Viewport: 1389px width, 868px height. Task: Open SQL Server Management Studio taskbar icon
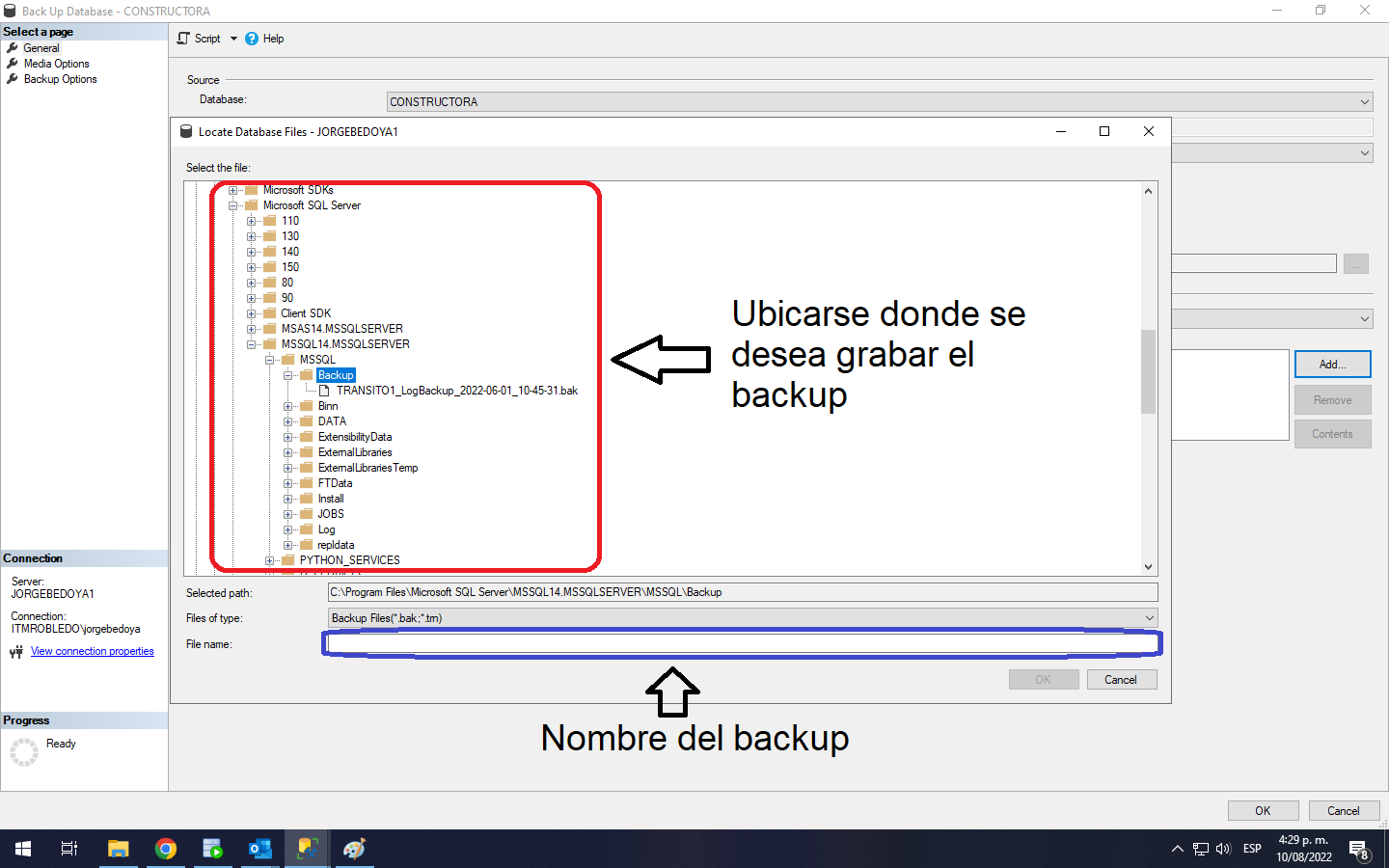[308, 849]
